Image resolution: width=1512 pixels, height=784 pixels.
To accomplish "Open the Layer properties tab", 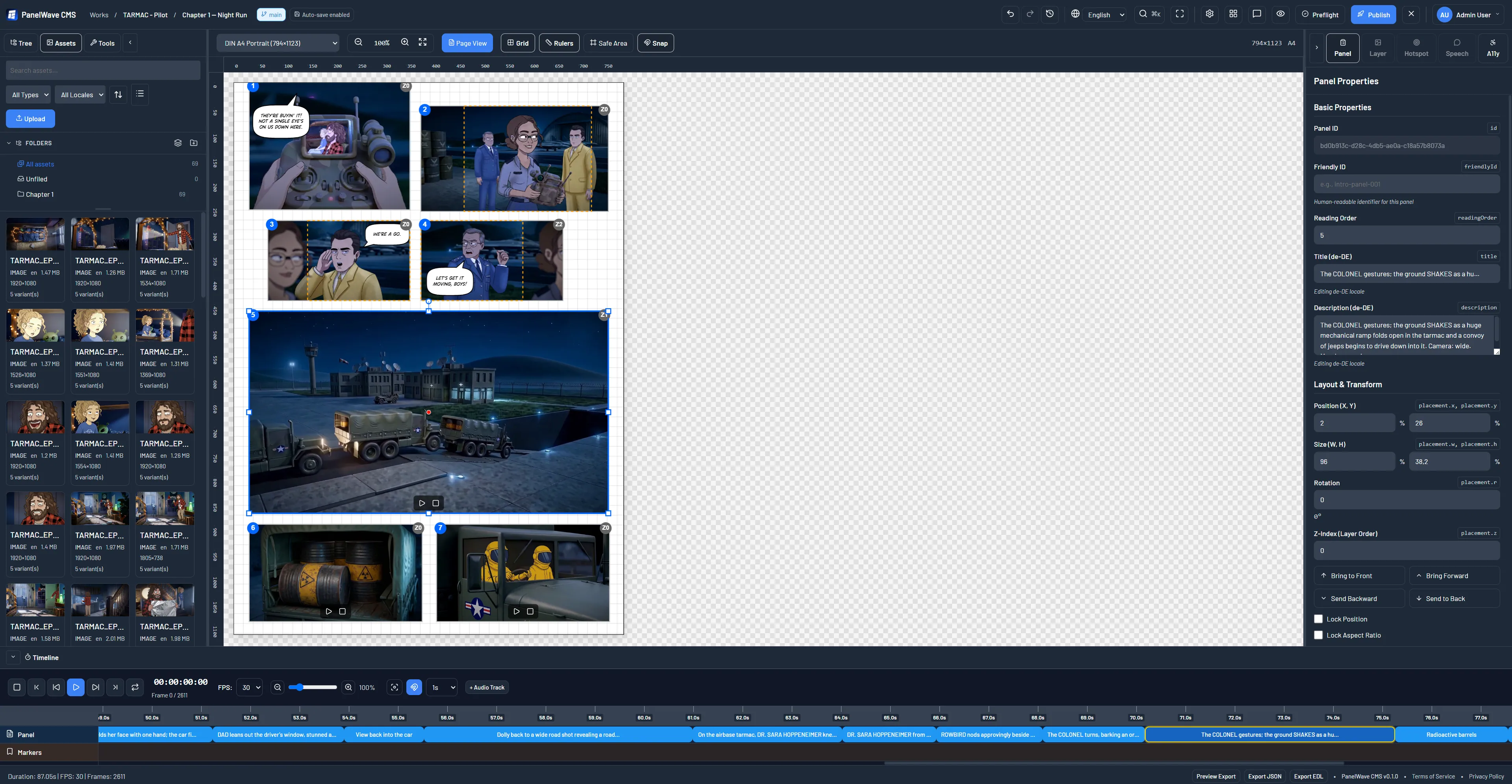I will 1378,48.
